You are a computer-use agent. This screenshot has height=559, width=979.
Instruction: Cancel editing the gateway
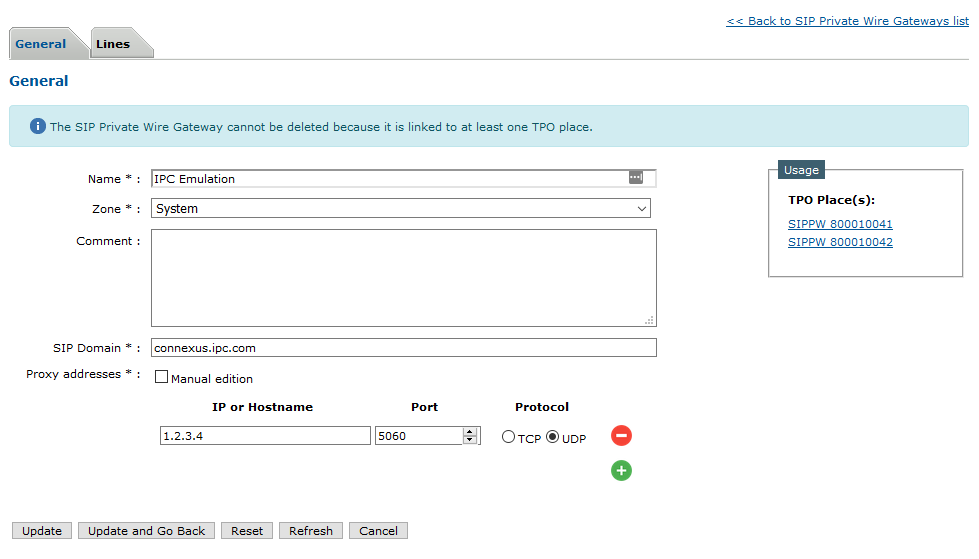pyautogui.click(x=378, y=531)
